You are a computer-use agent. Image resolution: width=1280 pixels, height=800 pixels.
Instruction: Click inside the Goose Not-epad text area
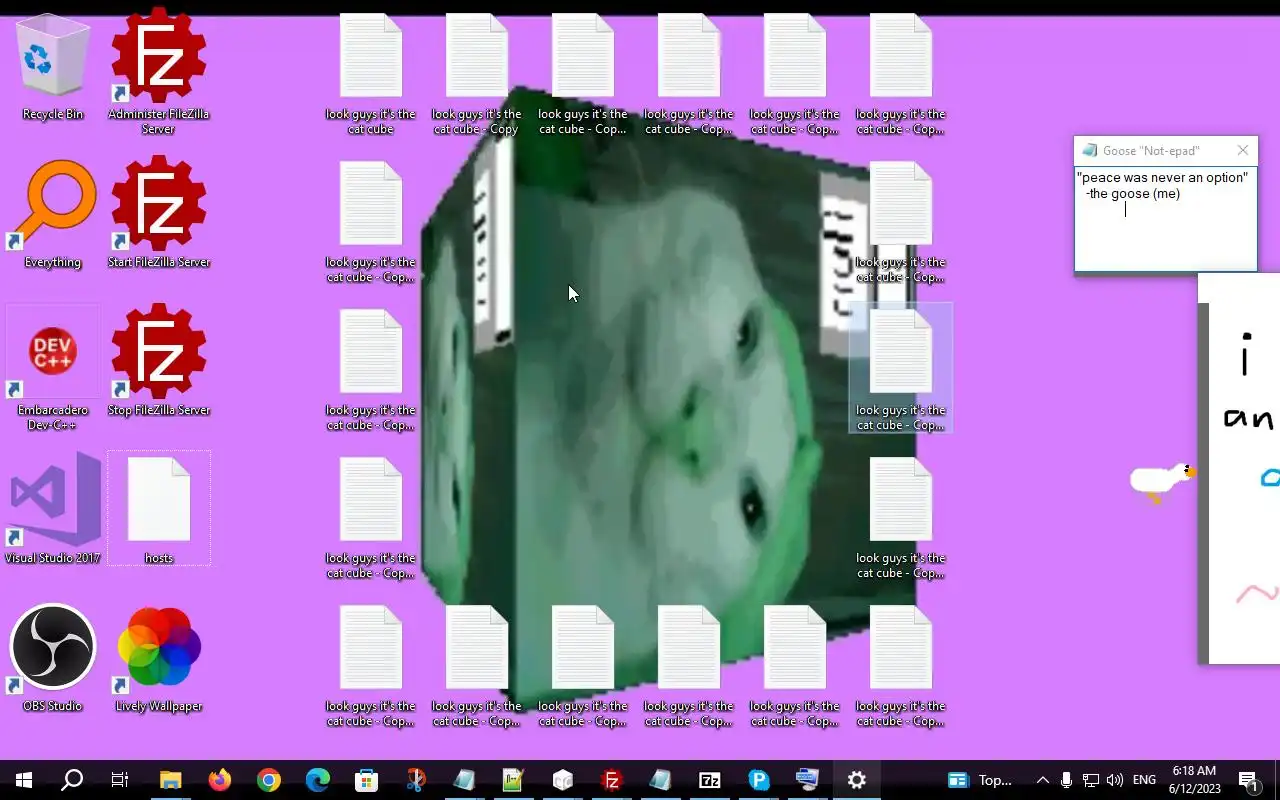coord(1165,218)
